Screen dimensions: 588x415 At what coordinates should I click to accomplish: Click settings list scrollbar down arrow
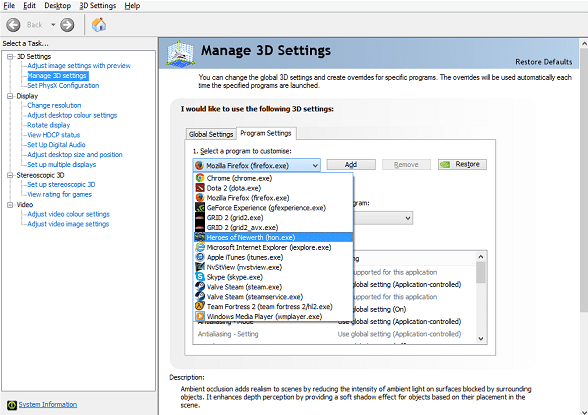[x=481, y=339]
